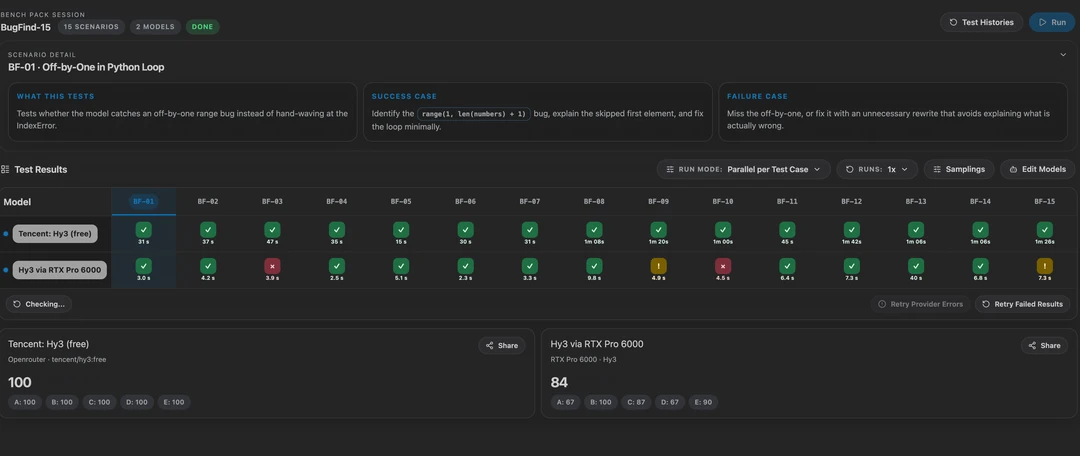
Task: Open Tencent Hy3 BF-01 pass result, 31 s
Action: click(x=143, y=230)
